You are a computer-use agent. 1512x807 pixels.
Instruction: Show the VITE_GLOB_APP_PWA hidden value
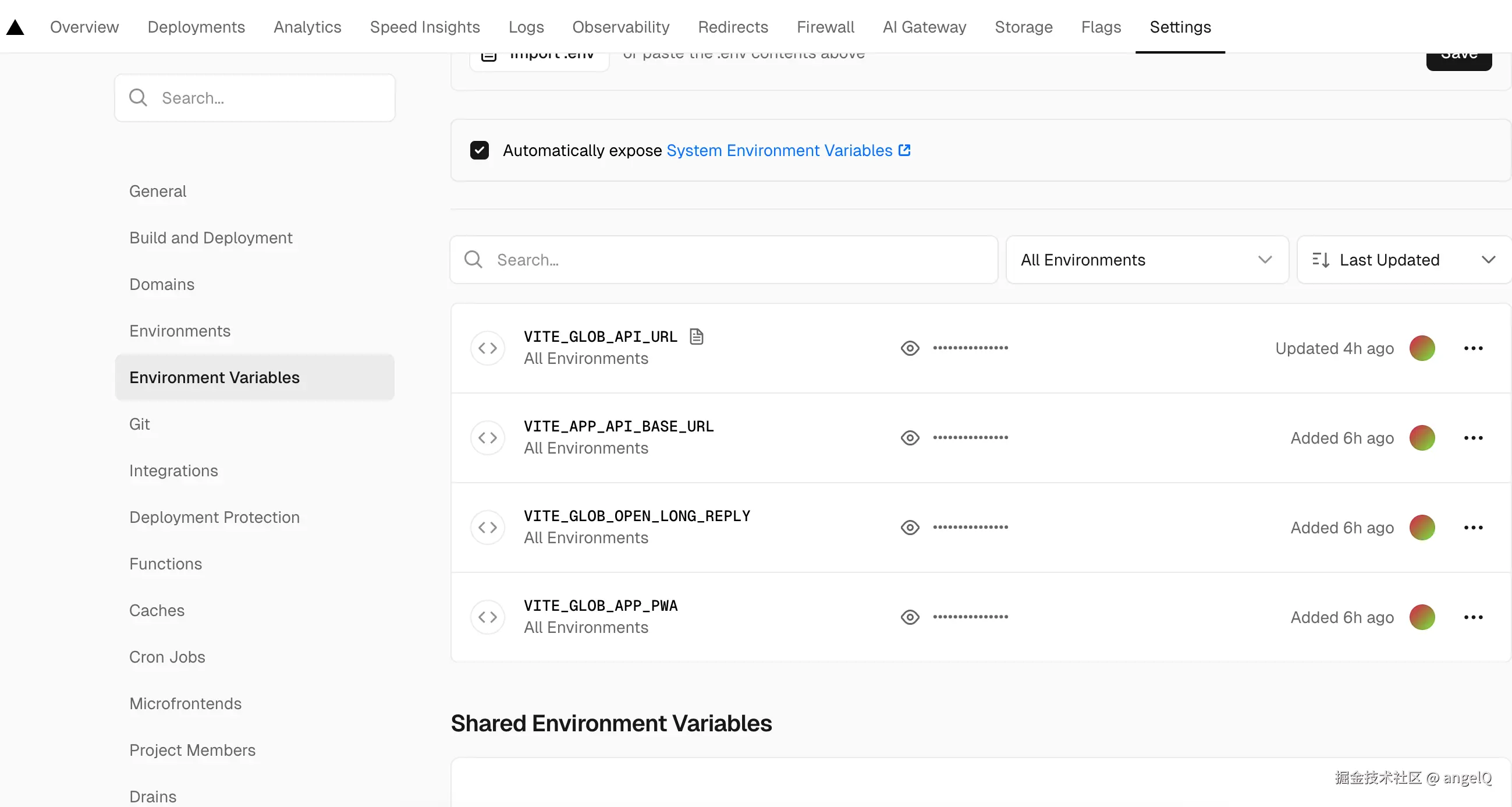[910, 617]
